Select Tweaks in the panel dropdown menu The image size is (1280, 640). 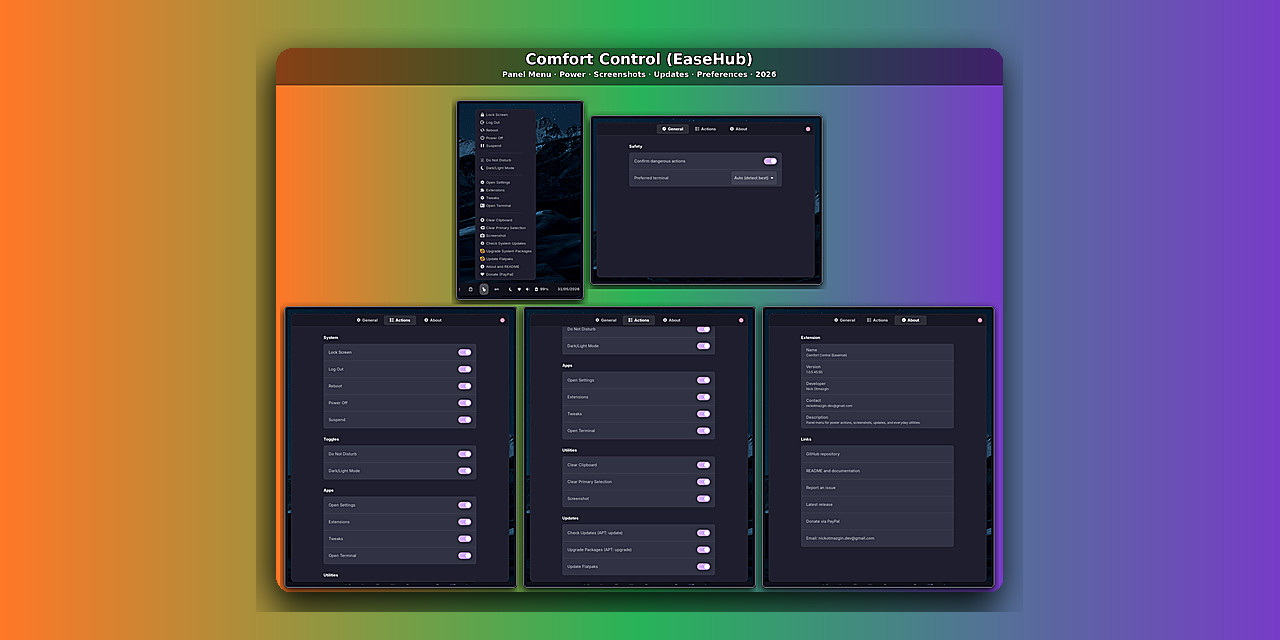coord(506,198)
